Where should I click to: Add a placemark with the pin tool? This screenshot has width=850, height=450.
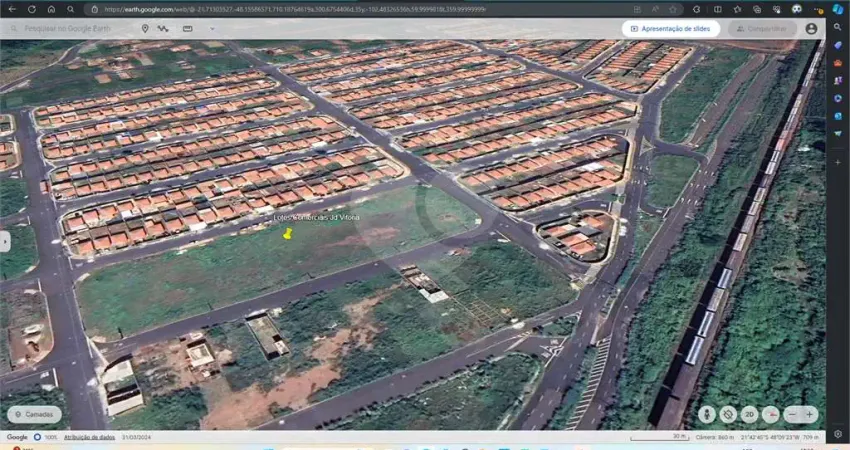tap(145, 29)
